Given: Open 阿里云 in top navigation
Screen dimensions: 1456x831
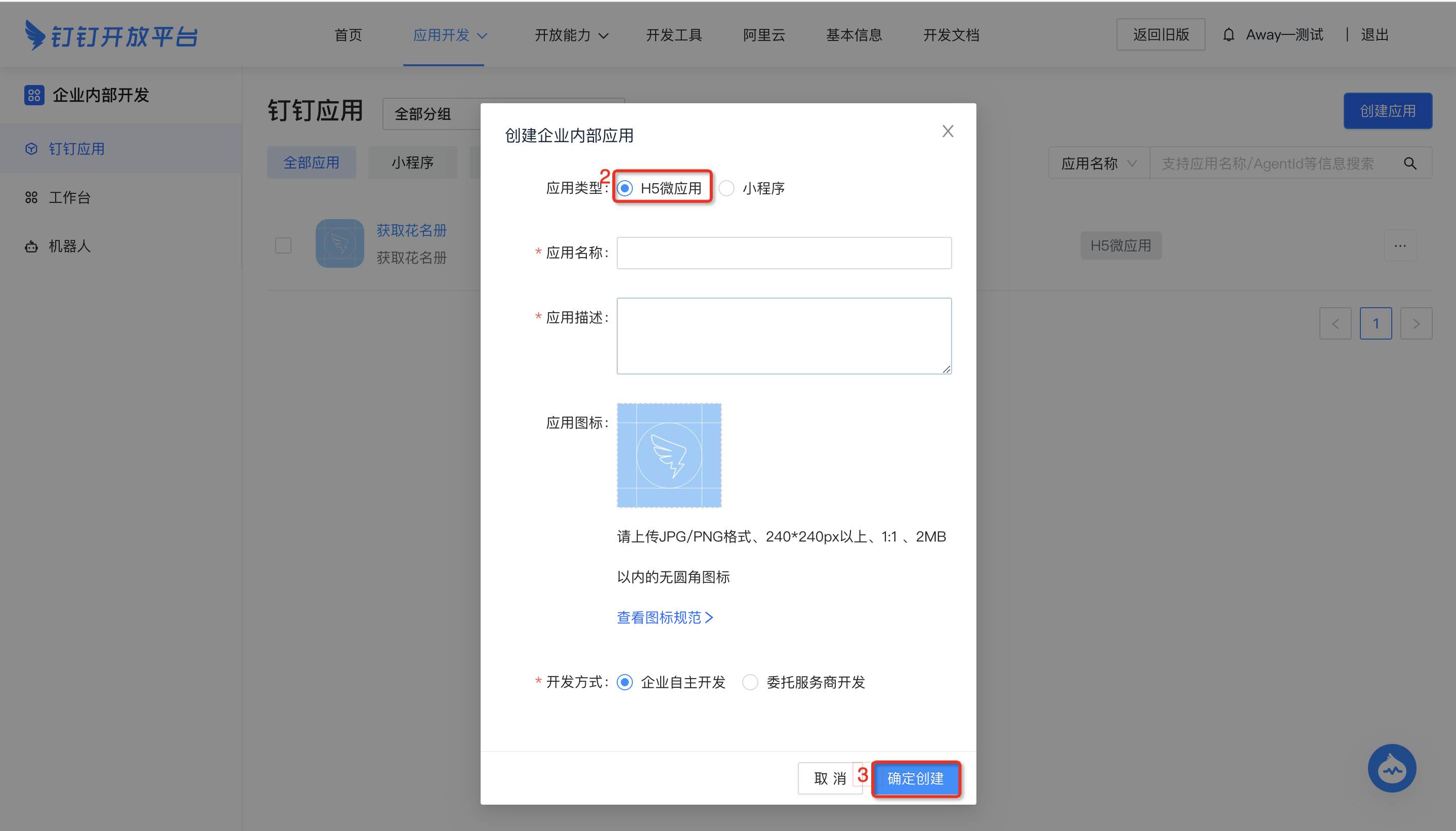Looking at the screenshot, I should click(764, 35).
